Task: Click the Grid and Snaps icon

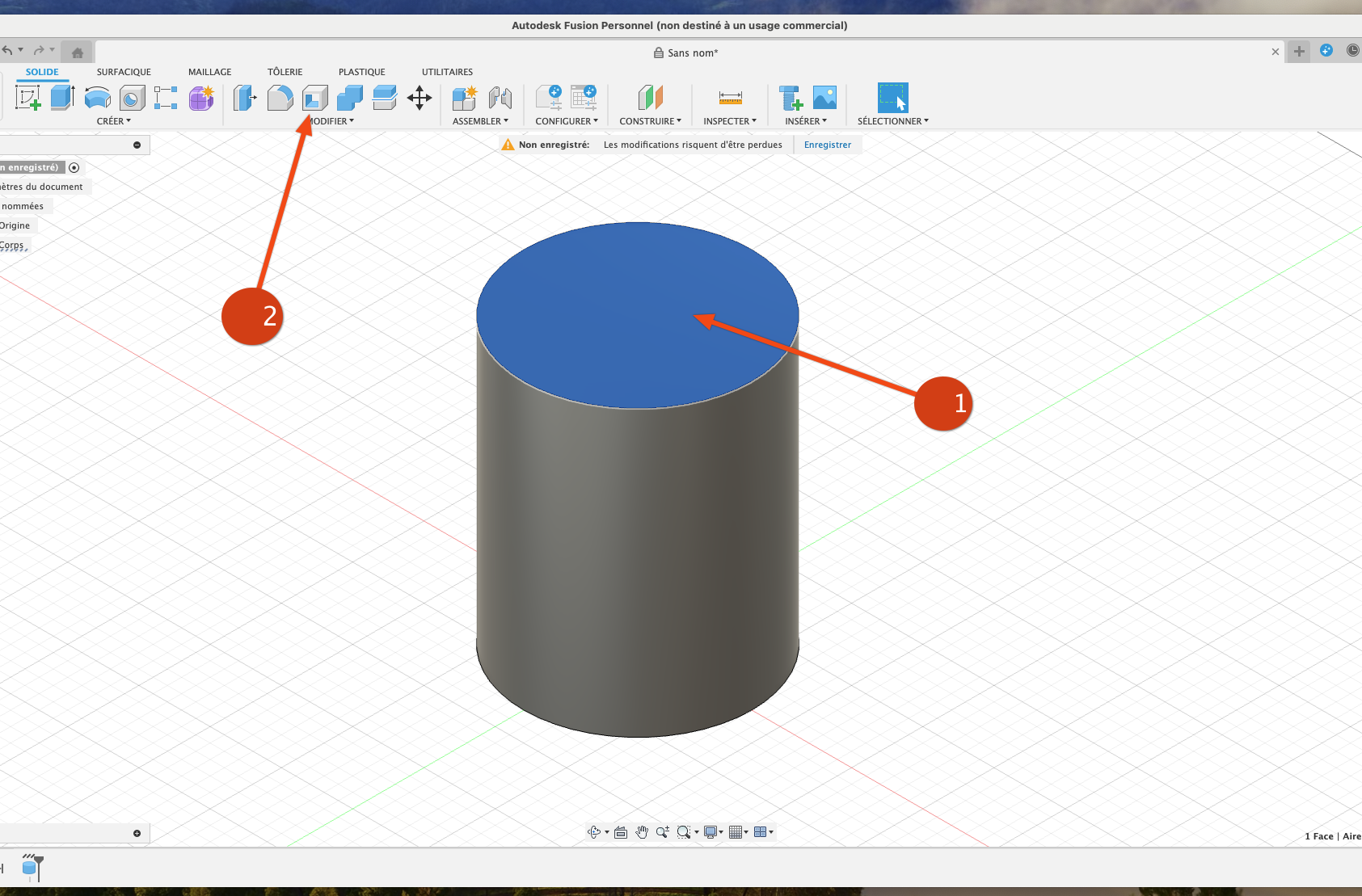Action: [736, 832]
